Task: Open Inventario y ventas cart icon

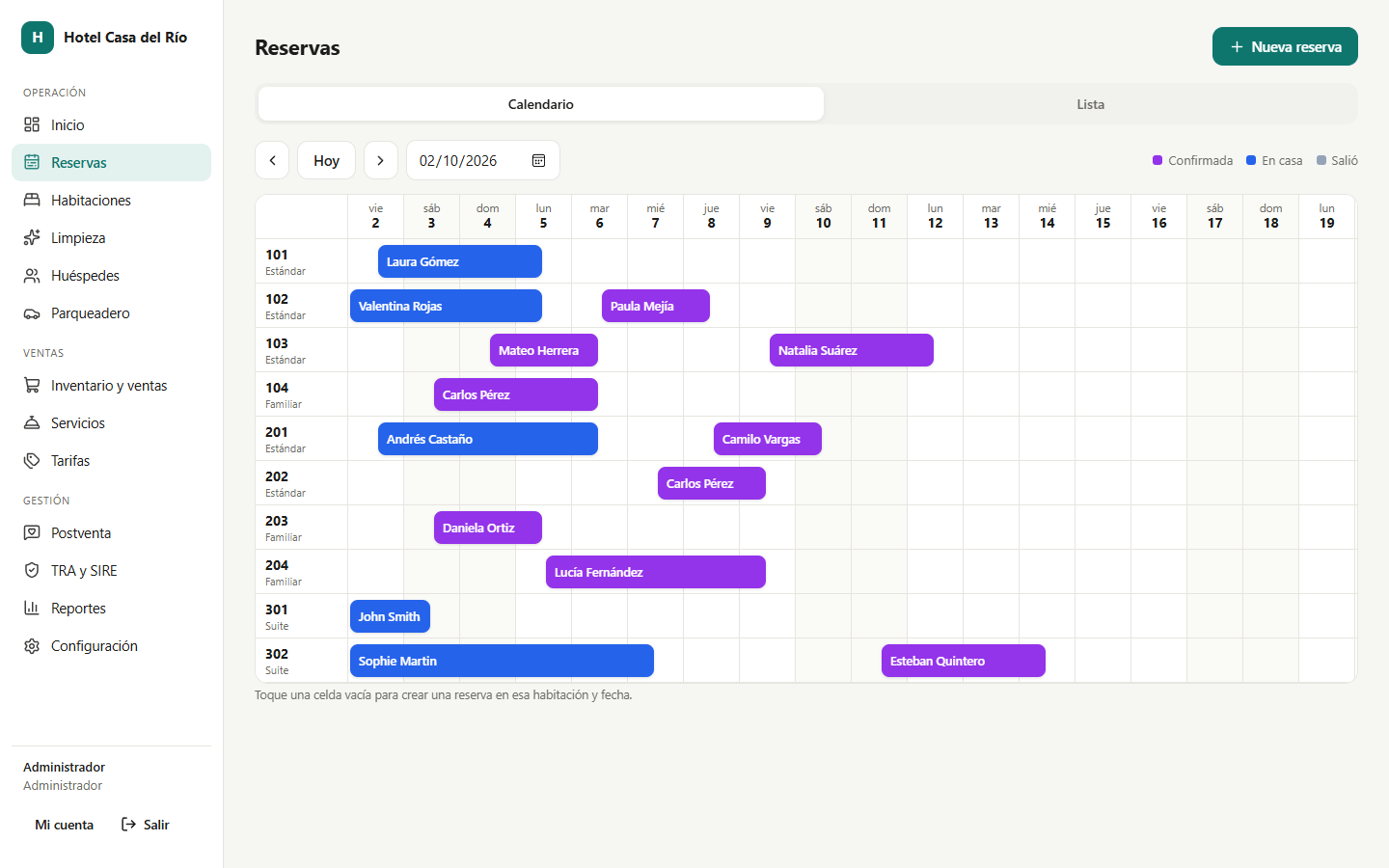Action: 32,385
